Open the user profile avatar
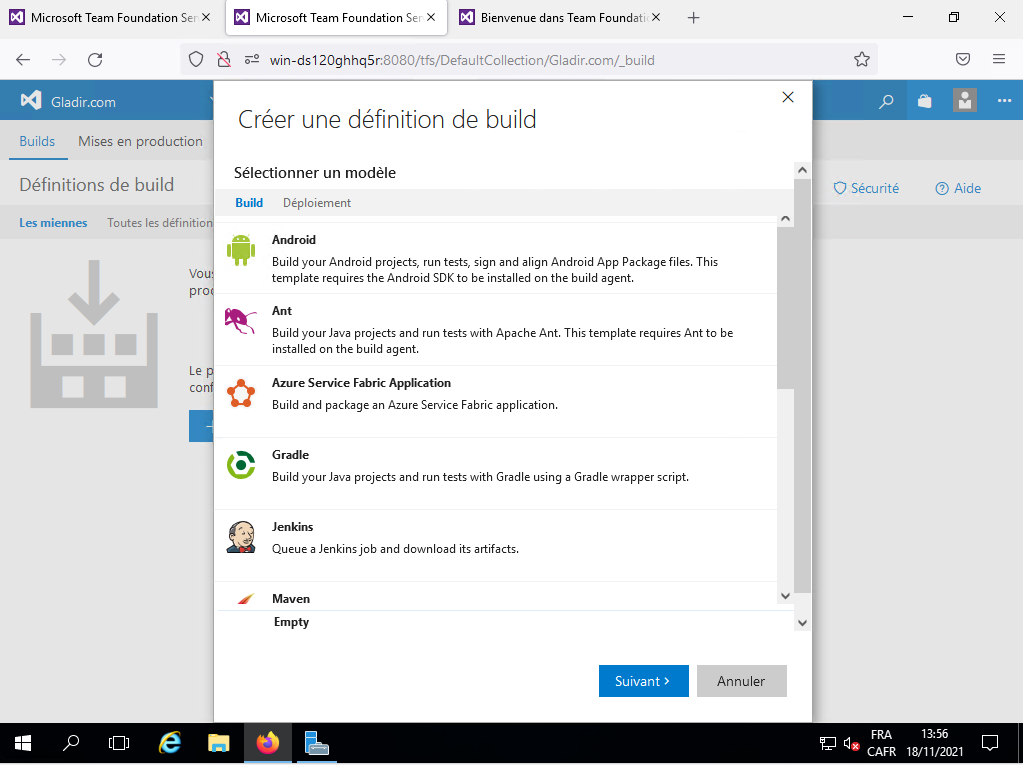 point(965,101)
